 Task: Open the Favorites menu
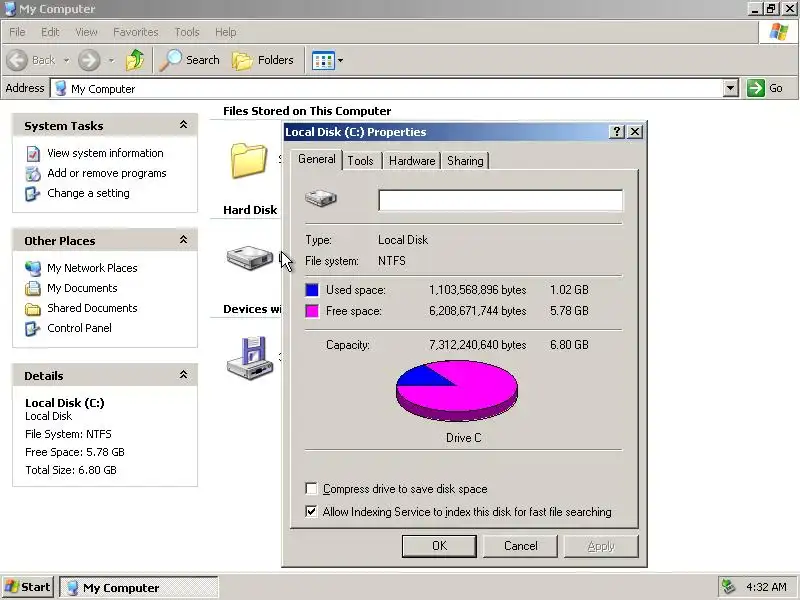pyautogui.click(x=136, y=32)
